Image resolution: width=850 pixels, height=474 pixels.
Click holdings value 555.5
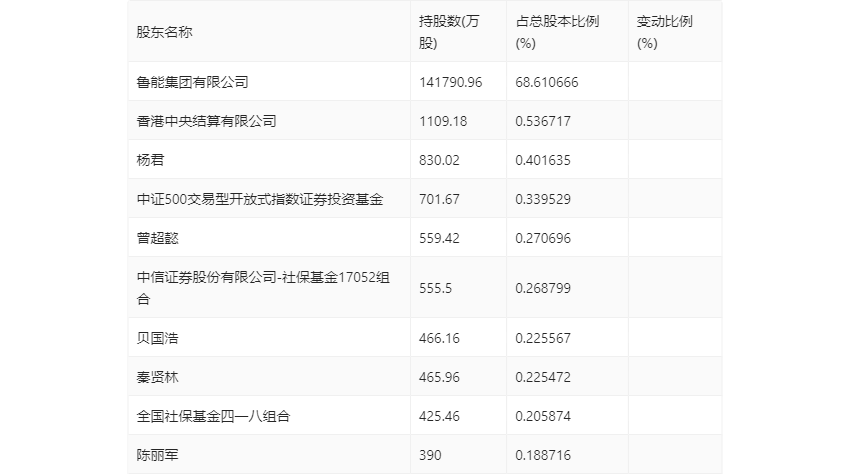(x=435, y=288)
